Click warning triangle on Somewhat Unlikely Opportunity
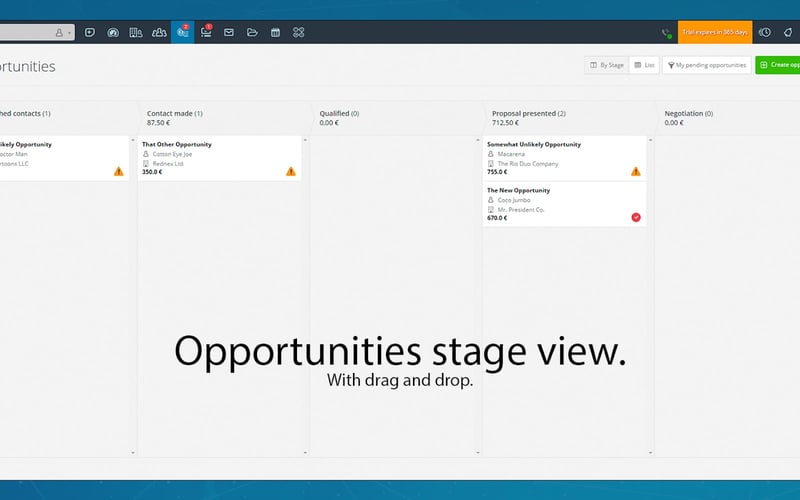800x500 pixels. pos(636,171)
